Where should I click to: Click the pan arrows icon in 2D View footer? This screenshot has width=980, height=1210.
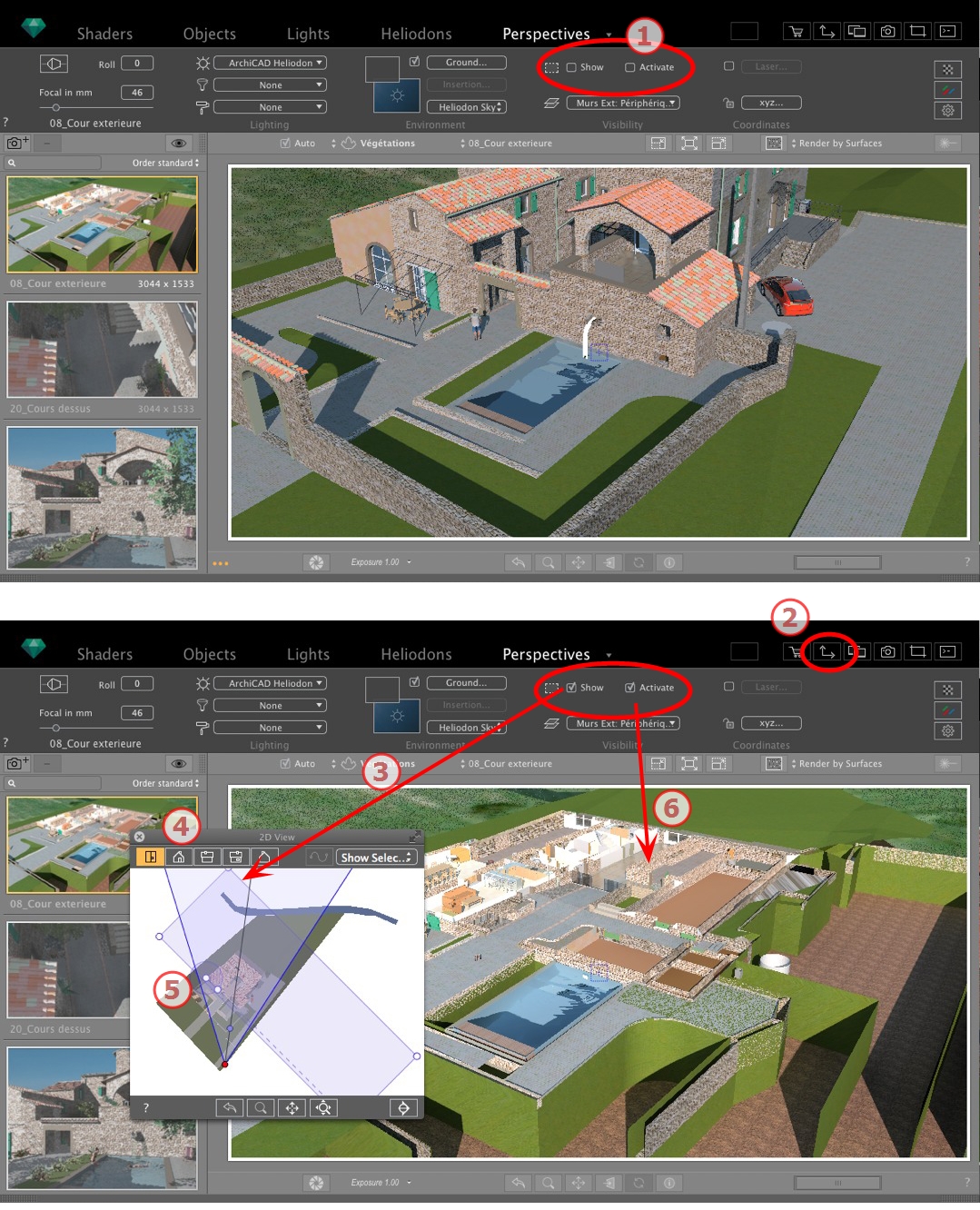pyautogui.click(x=292, y=1107)
